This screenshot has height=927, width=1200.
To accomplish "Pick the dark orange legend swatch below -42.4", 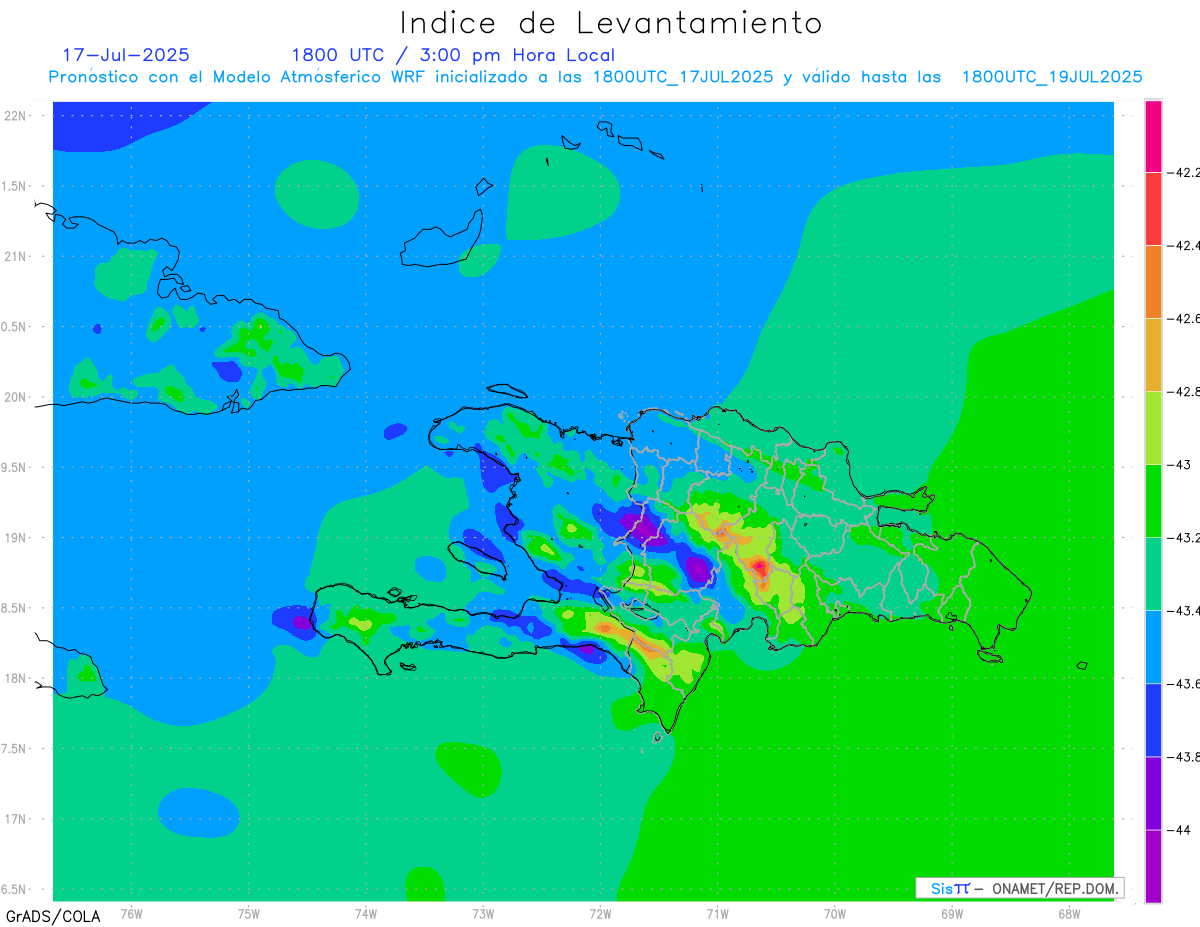I will (1153, 281).
